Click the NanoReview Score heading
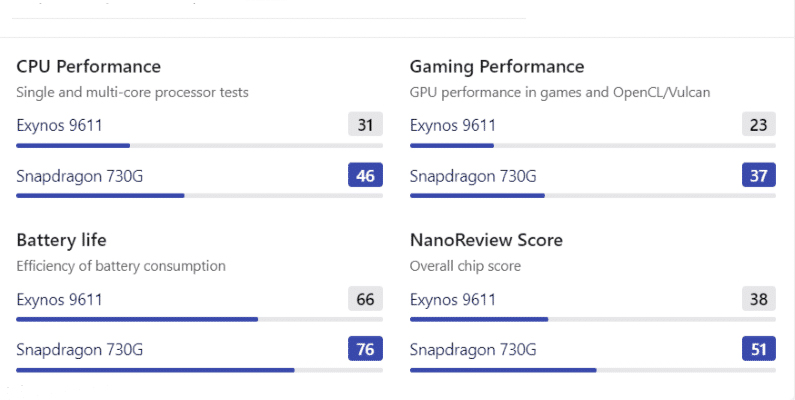This screenshot has height=400, width=795. pyautogui.click(x=486, y=240)
